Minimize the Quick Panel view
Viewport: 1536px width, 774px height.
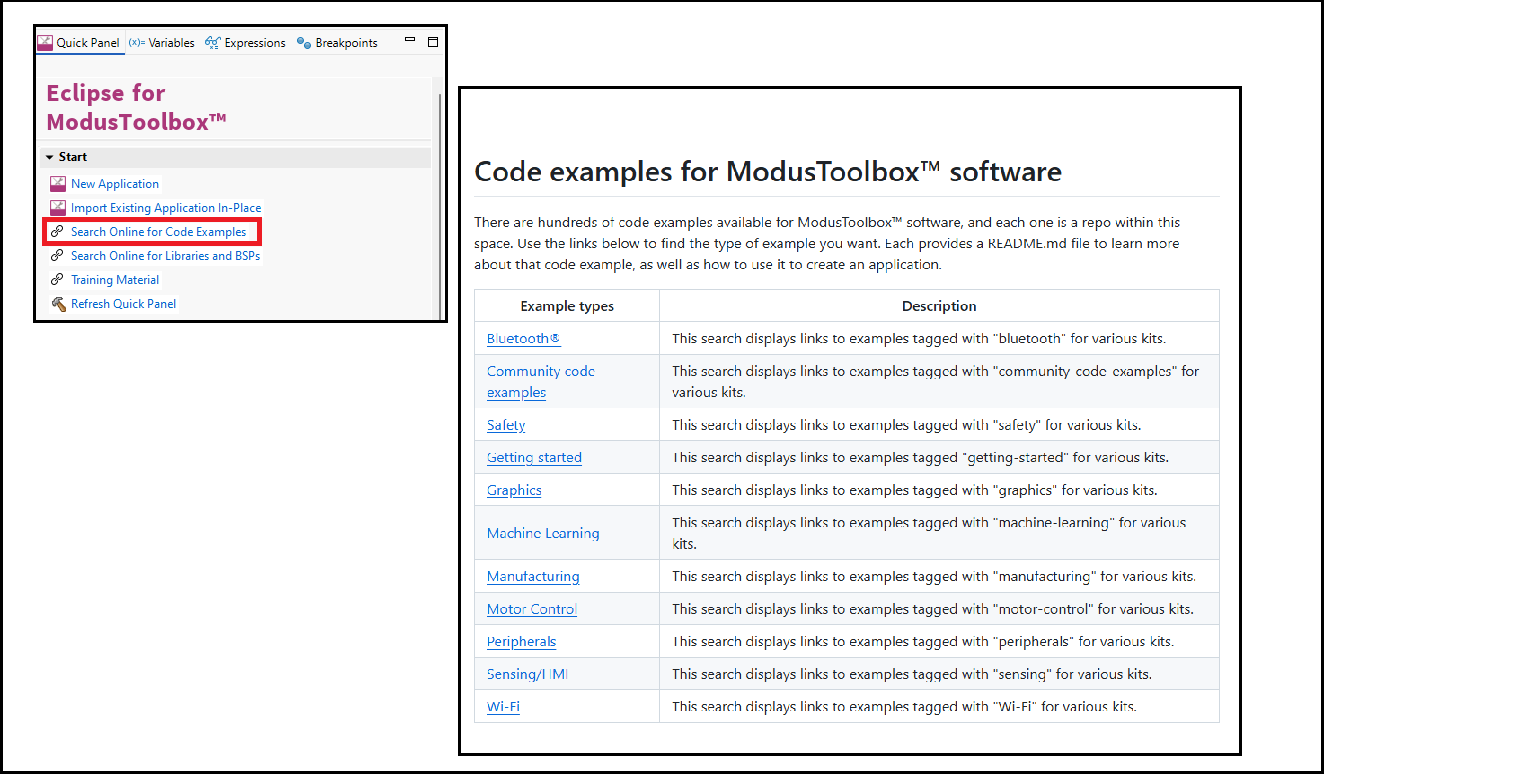point(410,42)
